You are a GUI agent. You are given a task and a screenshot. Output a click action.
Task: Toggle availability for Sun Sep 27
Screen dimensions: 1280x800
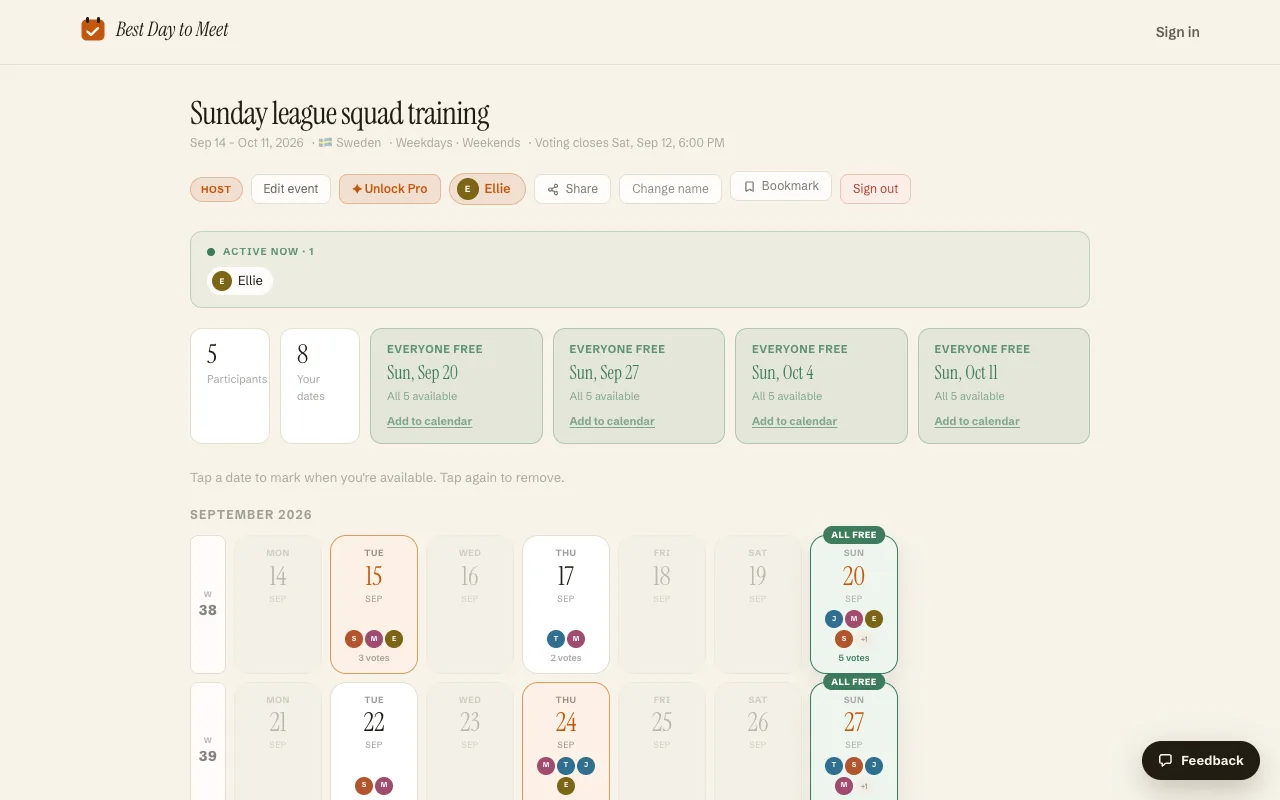tap(854, 741)
